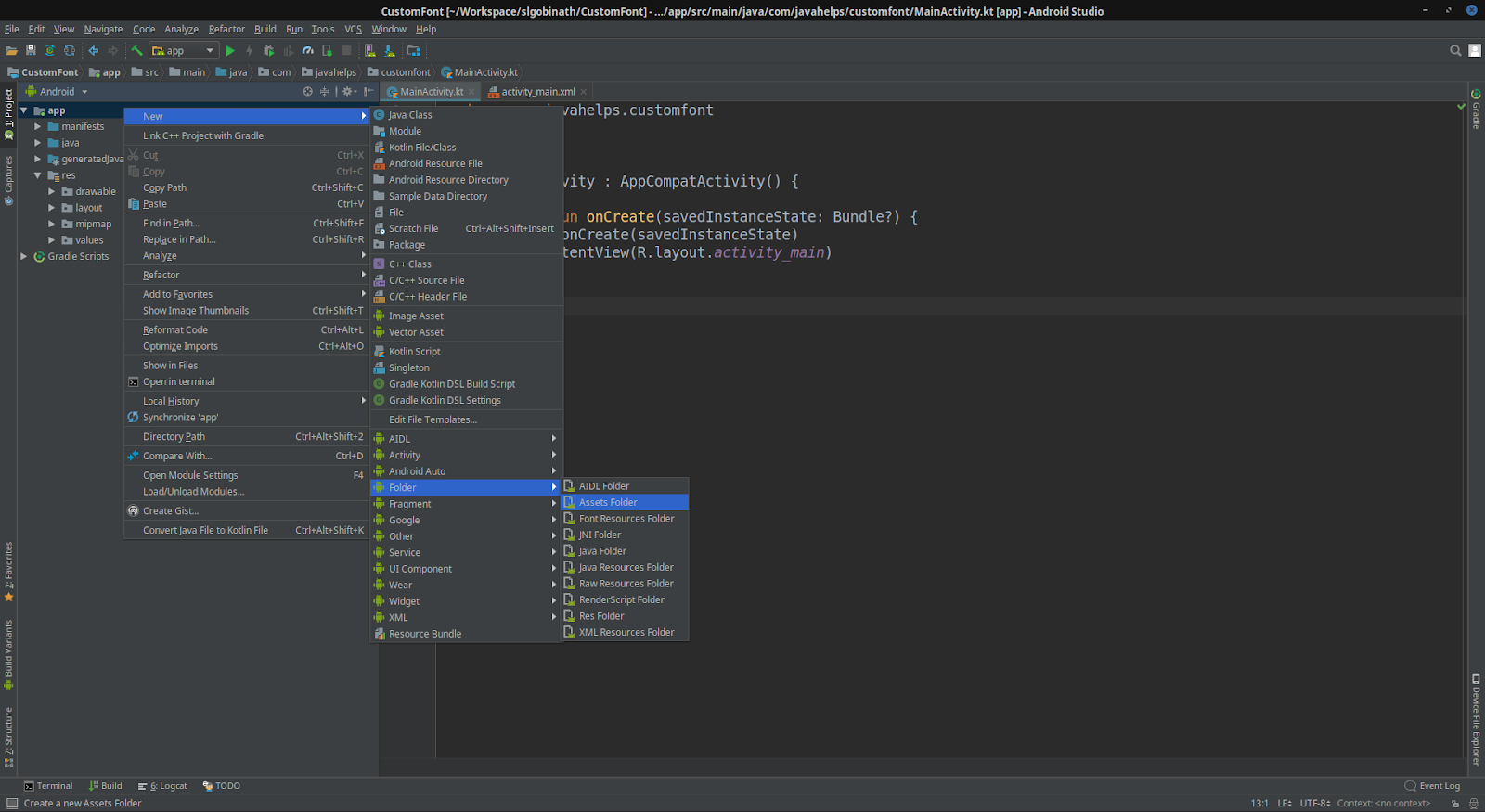This screenshot has height=812, width=1485.
Task: Open the Android profiler gauge icon
Action: pos(308,51)
